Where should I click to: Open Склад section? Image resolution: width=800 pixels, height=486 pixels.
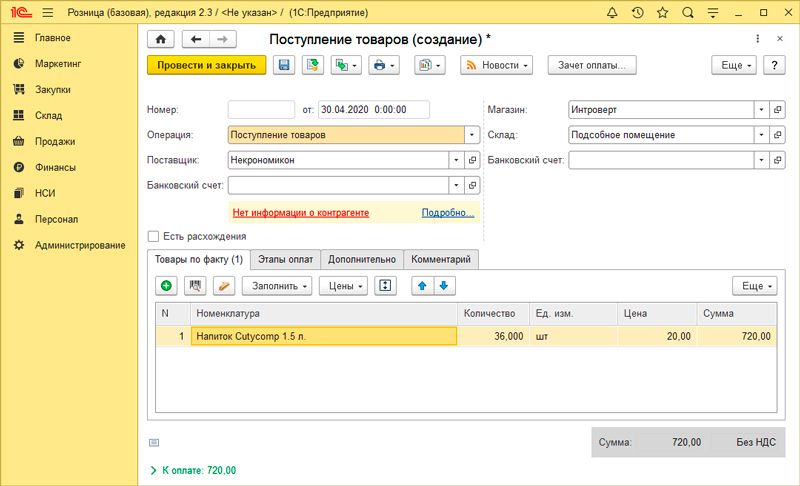pyautogui.click(x=48, y=116)
